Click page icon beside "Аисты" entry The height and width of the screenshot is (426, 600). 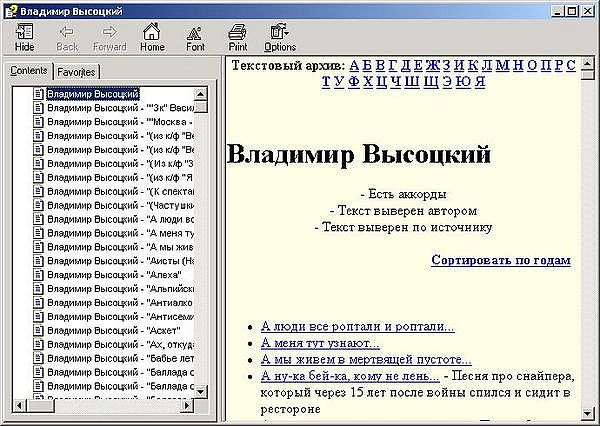[38, 261]
